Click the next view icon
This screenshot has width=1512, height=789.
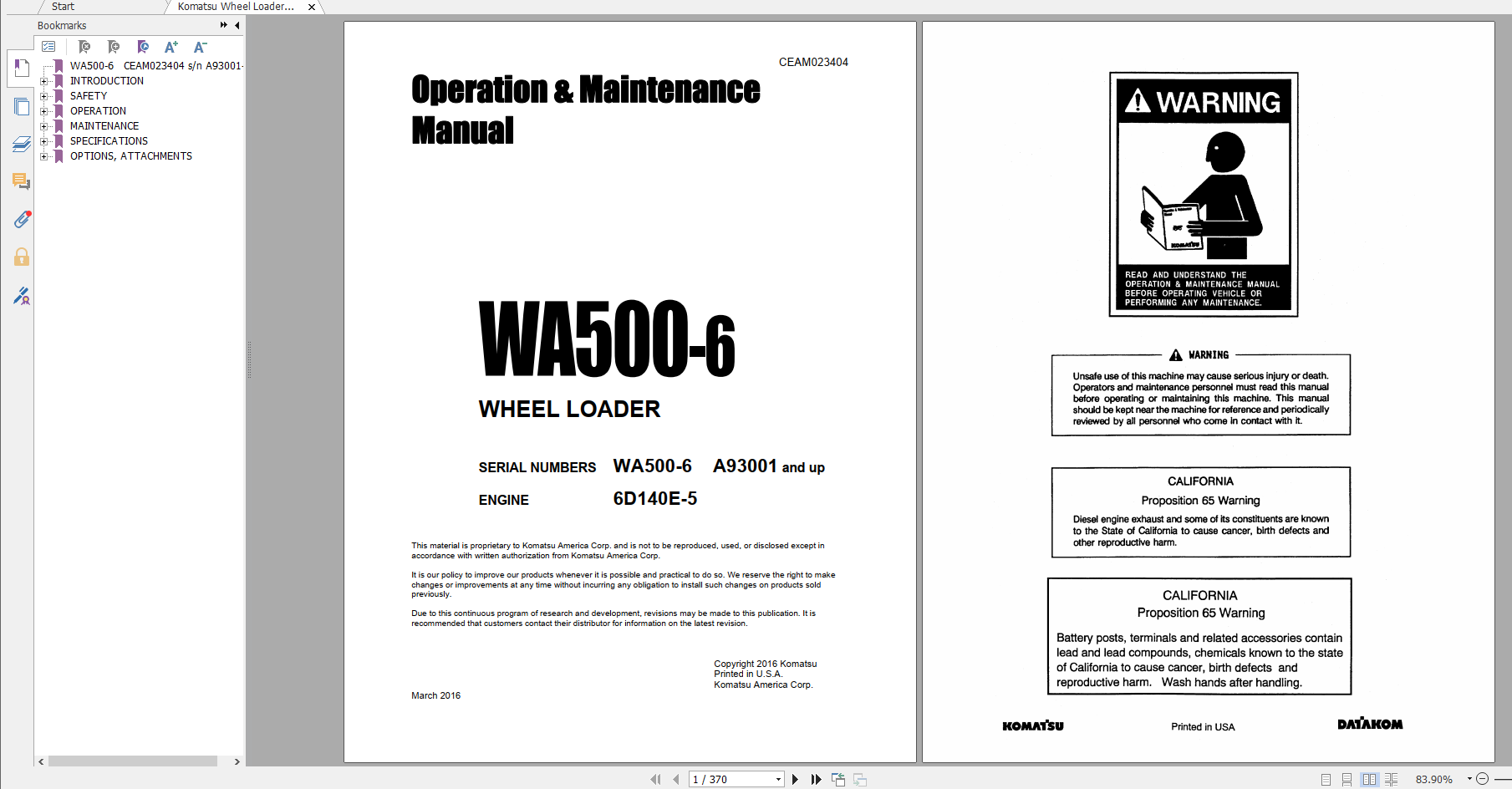(x=859, y=779)
